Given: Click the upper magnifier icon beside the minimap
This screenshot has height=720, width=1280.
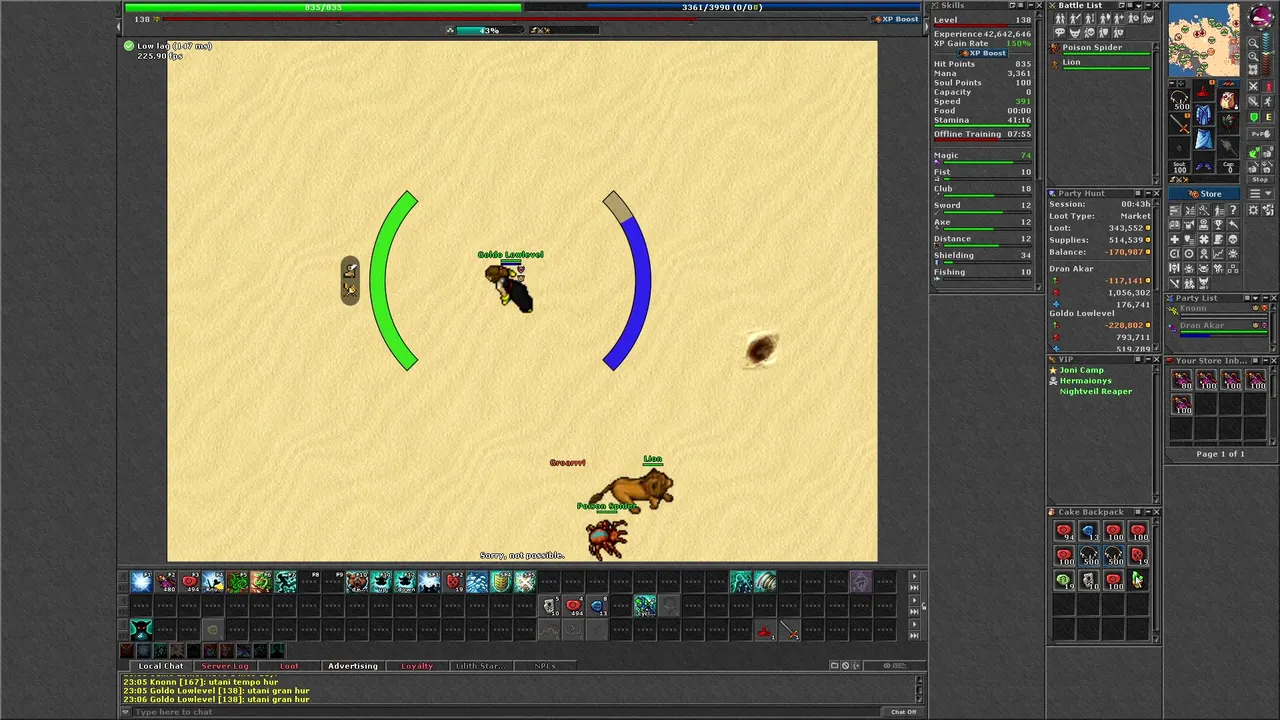Looking at the screenshot, I should (1253, 43).
